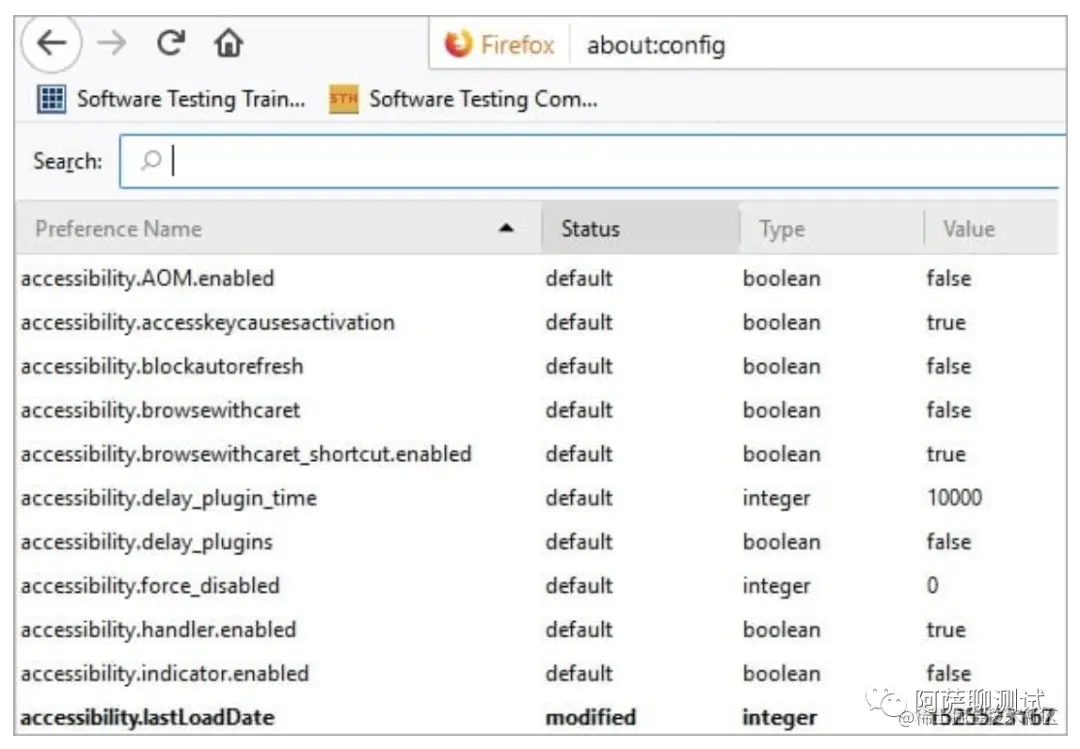Click inside the Search preferences field
This screenshot has height=749, width=1080.
click(x=592, y=161)
